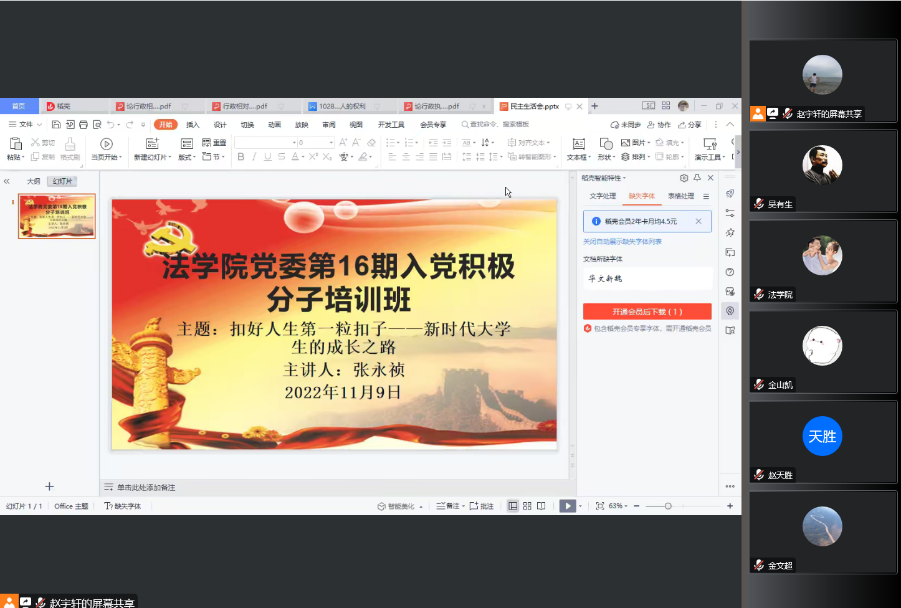Click the New Slide icon
Screen dimensions: 901x608
(154, 144)
